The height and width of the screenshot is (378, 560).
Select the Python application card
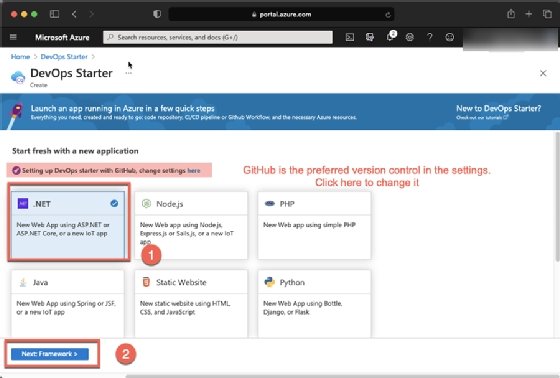314,304
